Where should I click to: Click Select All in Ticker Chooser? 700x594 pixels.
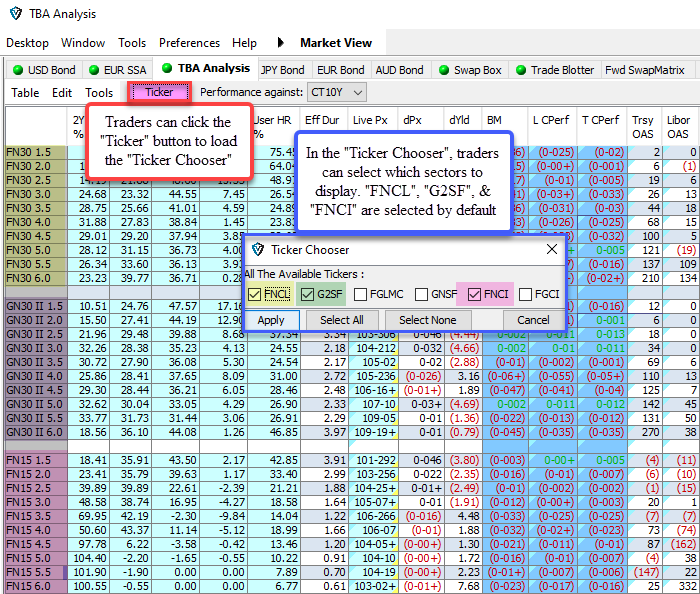(342, 320)
